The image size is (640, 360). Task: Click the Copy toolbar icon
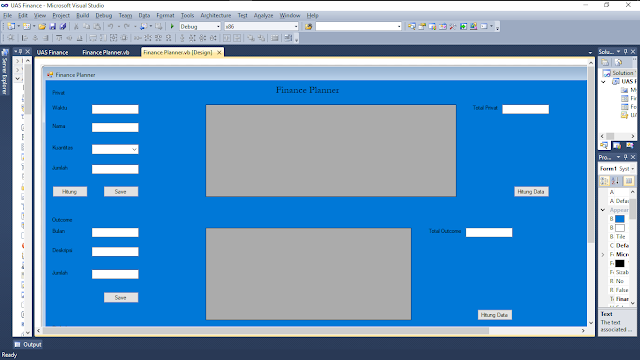pyautogui.click(x=87, y=27)
